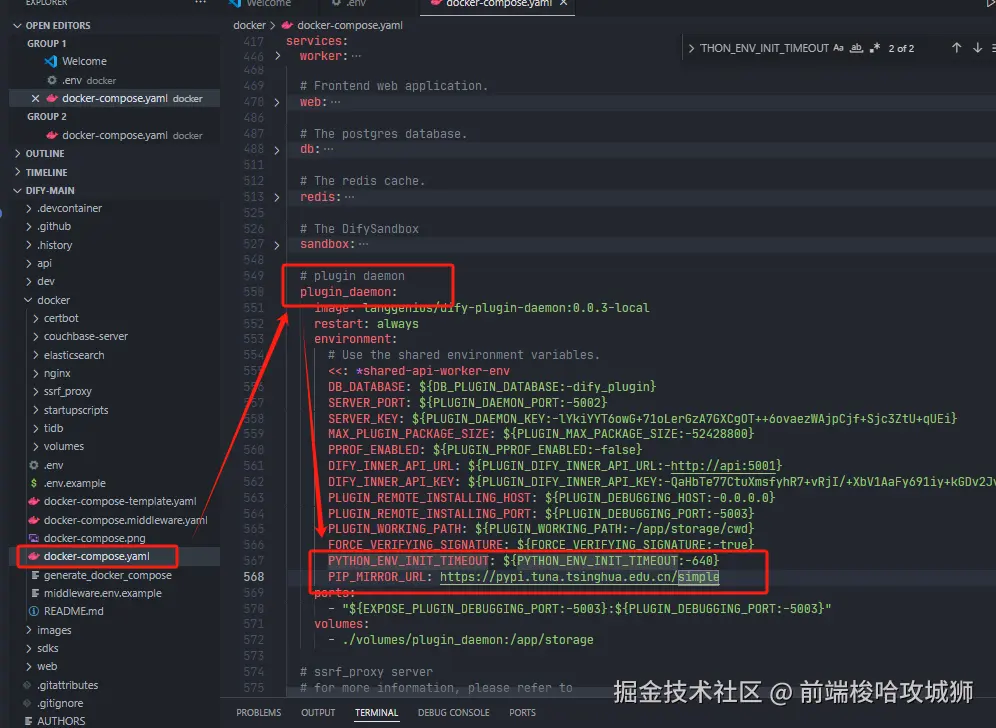Expand the certbot folder

[36, 318]
